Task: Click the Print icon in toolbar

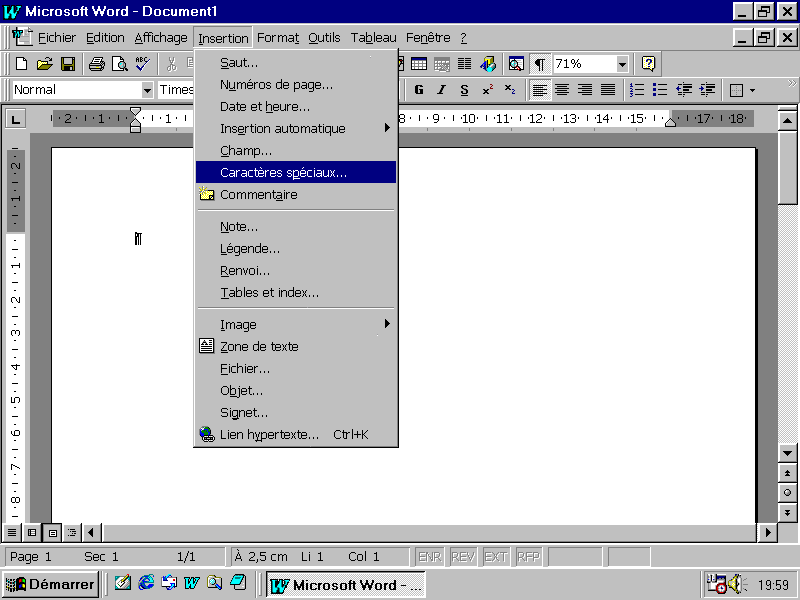Action: point(96,64)
